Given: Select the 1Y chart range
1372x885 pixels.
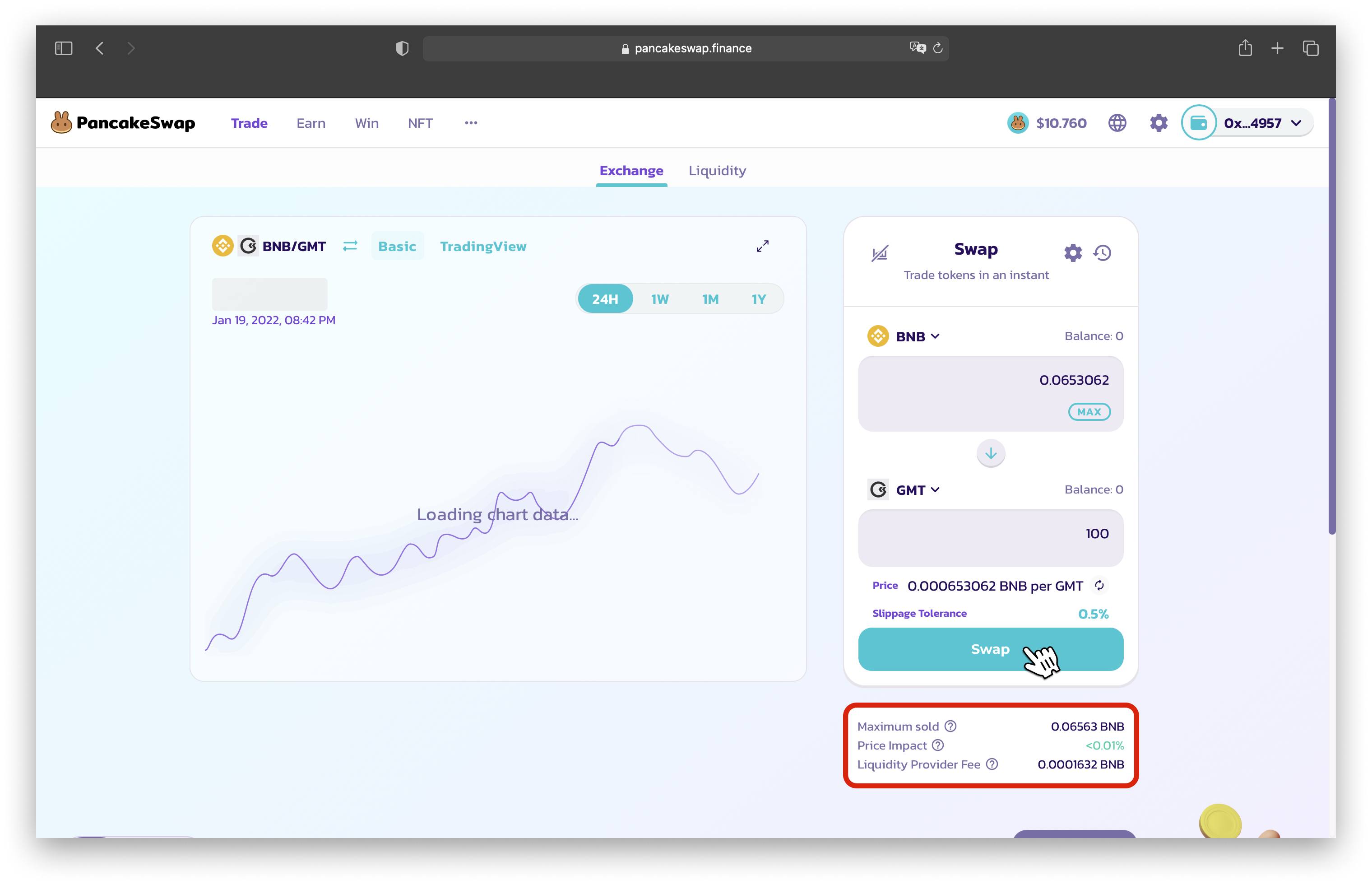Looking at the screenshot, I should pos(758,299).
